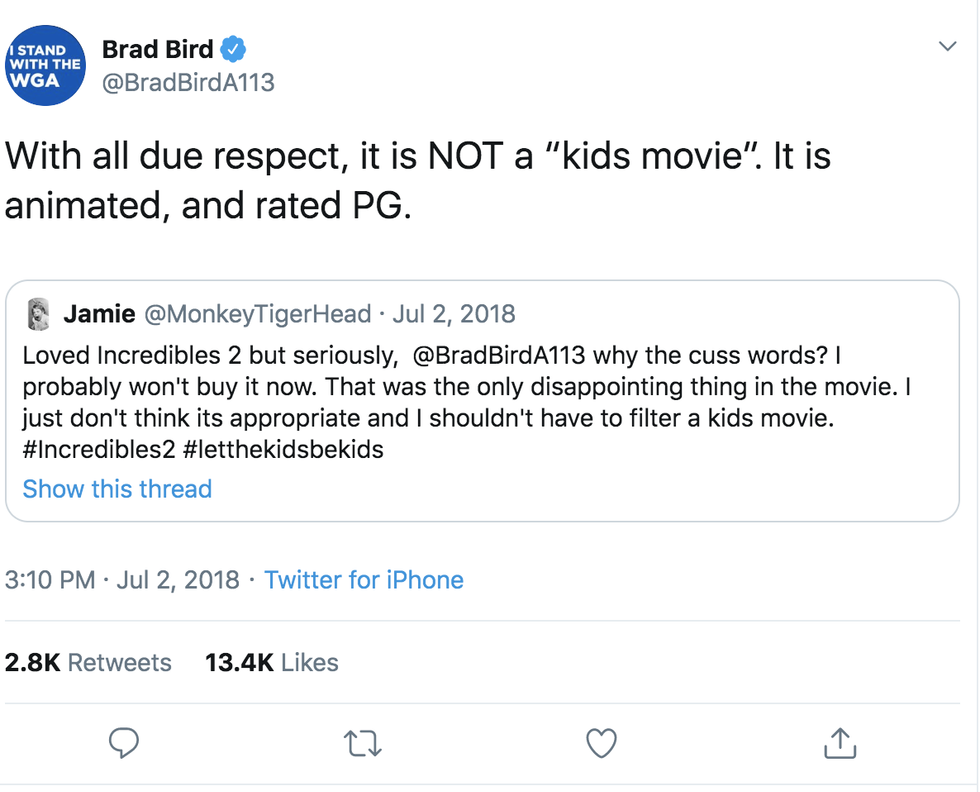Click the 3:10 PM Jul 2, 2018 timestamp
The width and height of the screenshot is (980, 792).
[x=122, y=580]
